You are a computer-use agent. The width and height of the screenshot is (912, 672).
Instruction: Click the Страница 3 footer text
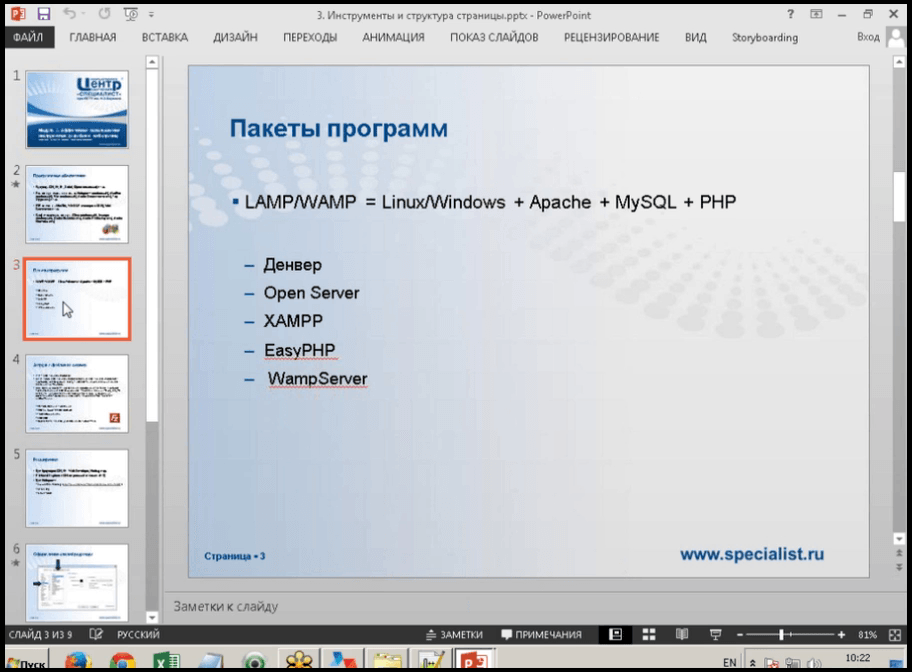point(234,556)
